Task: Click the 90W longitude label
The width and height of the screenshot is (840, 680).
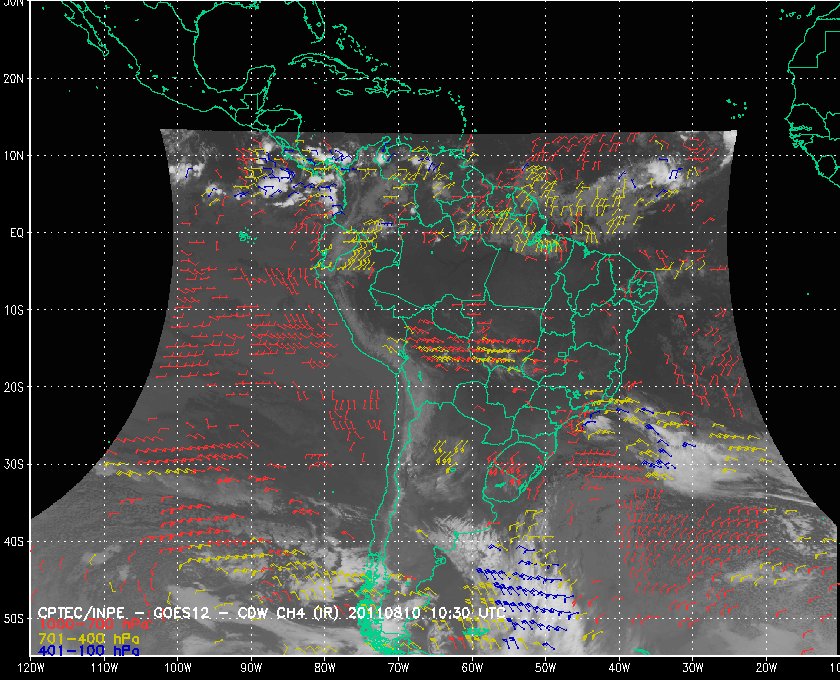Action: coord(251,668)
